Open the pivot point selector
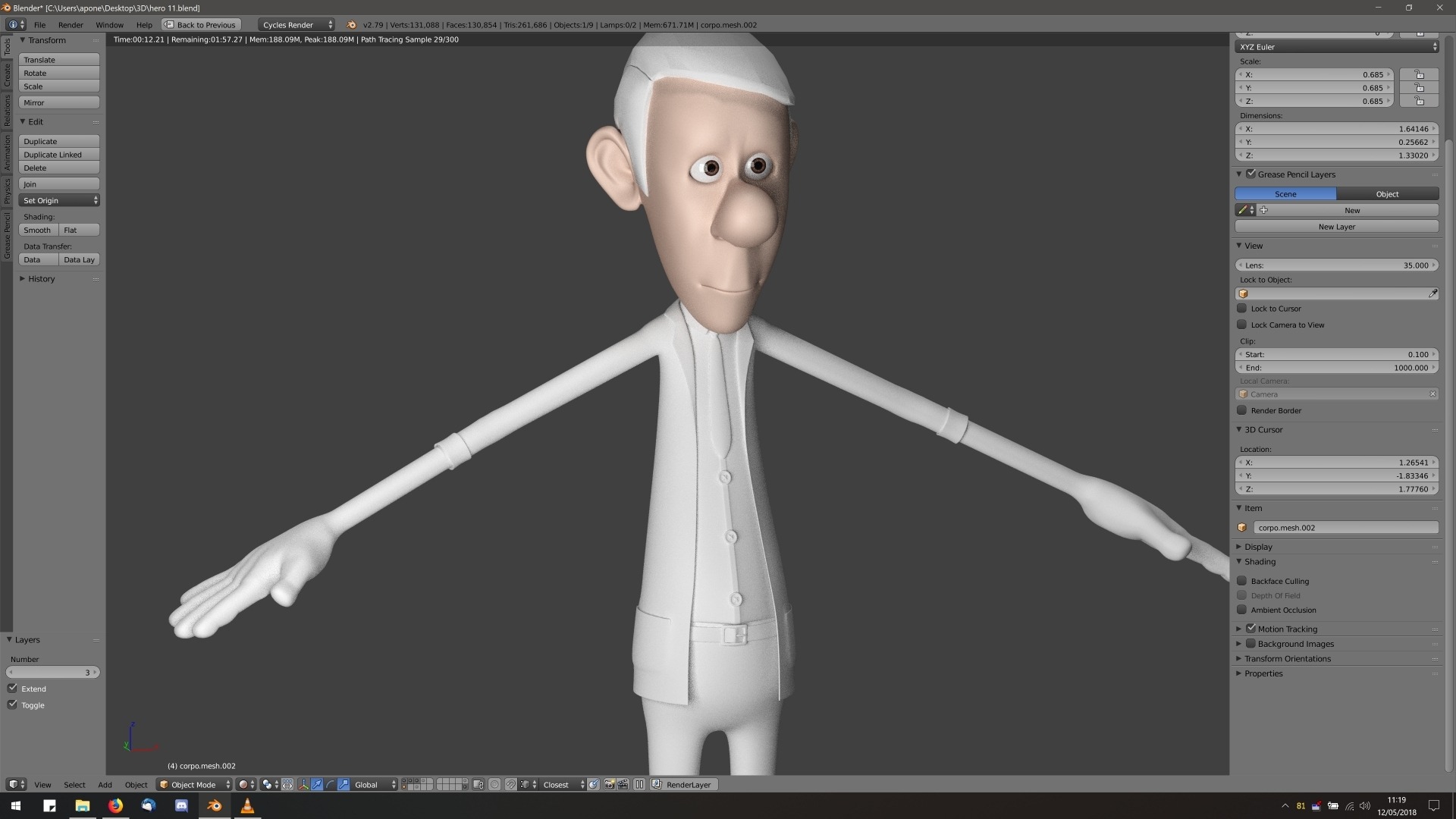This screenshot has height=819, width=1456. point(271,785)
